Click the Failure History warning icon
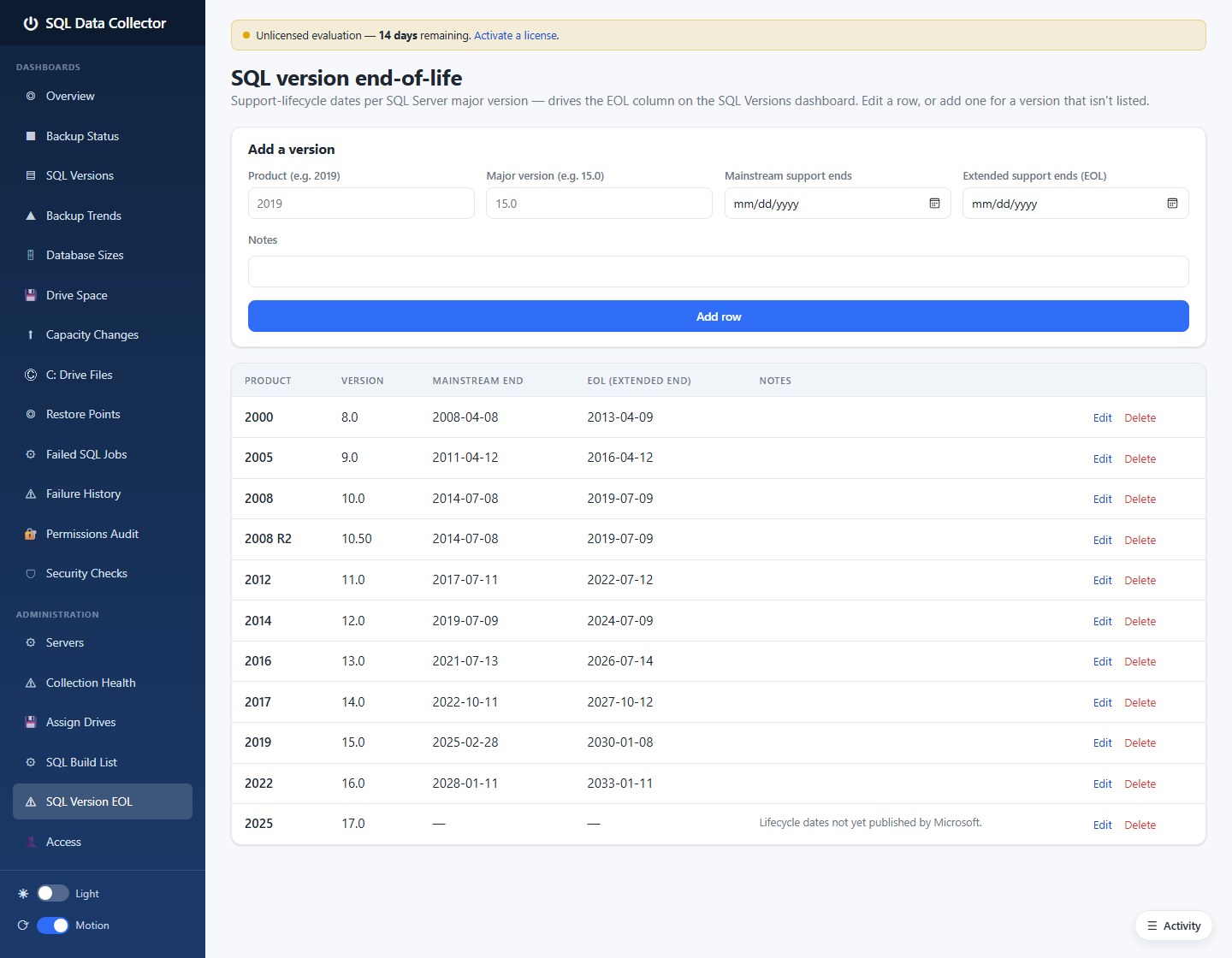Viewport: 1232px width, 958px height. pyautogui.click(x=31, y=494)
